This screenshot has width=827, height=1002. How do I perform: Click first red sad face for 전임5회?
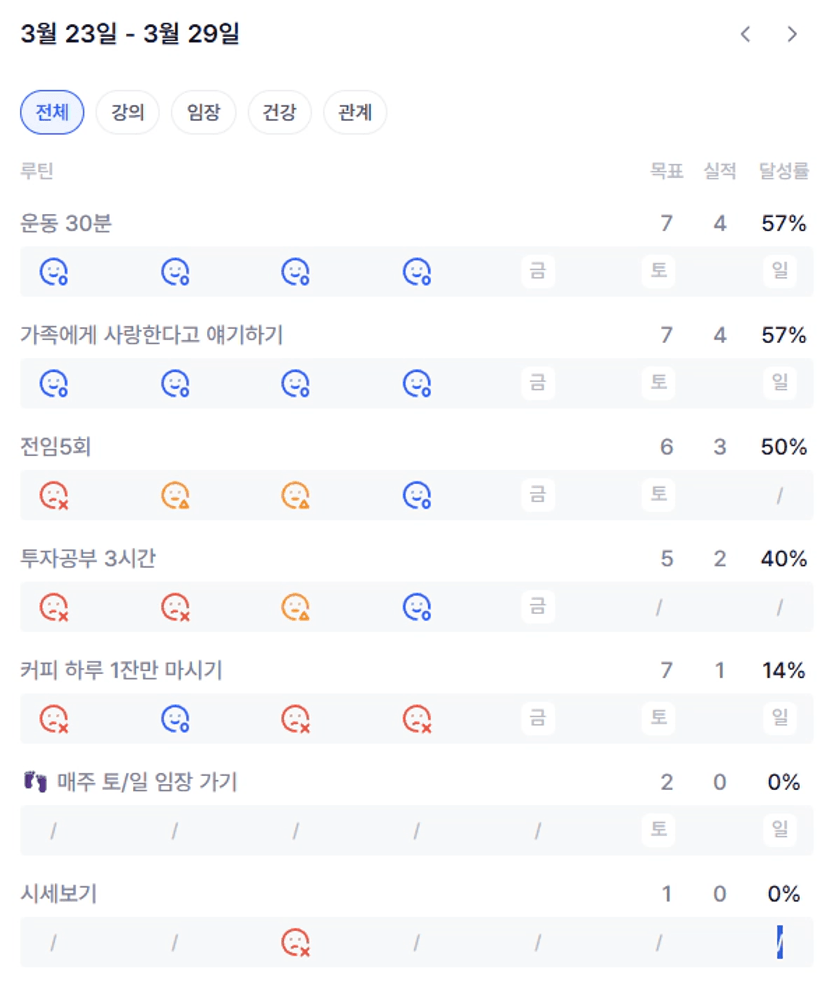point(53,495)
